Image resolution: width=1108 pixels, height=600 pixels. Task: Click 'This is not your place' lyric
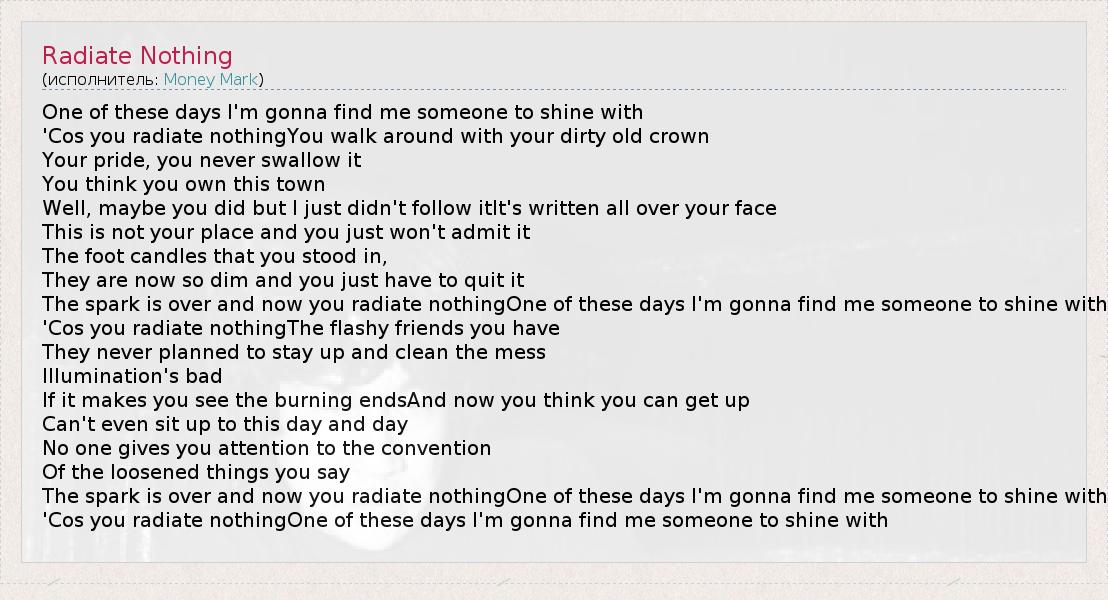pos(286,232)
